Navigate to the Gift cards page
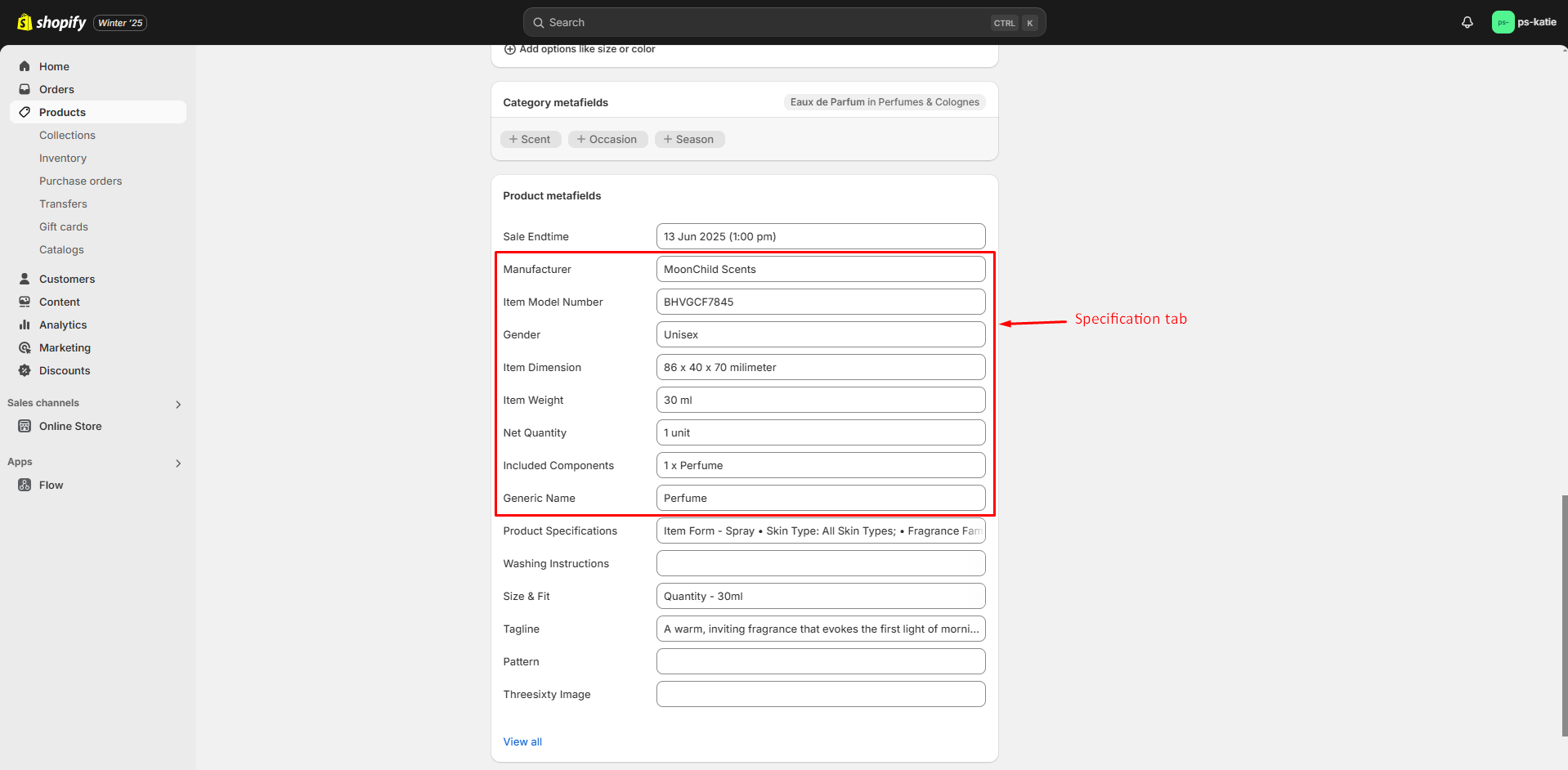Screen dimensions: 1568x770 (63, 226)
